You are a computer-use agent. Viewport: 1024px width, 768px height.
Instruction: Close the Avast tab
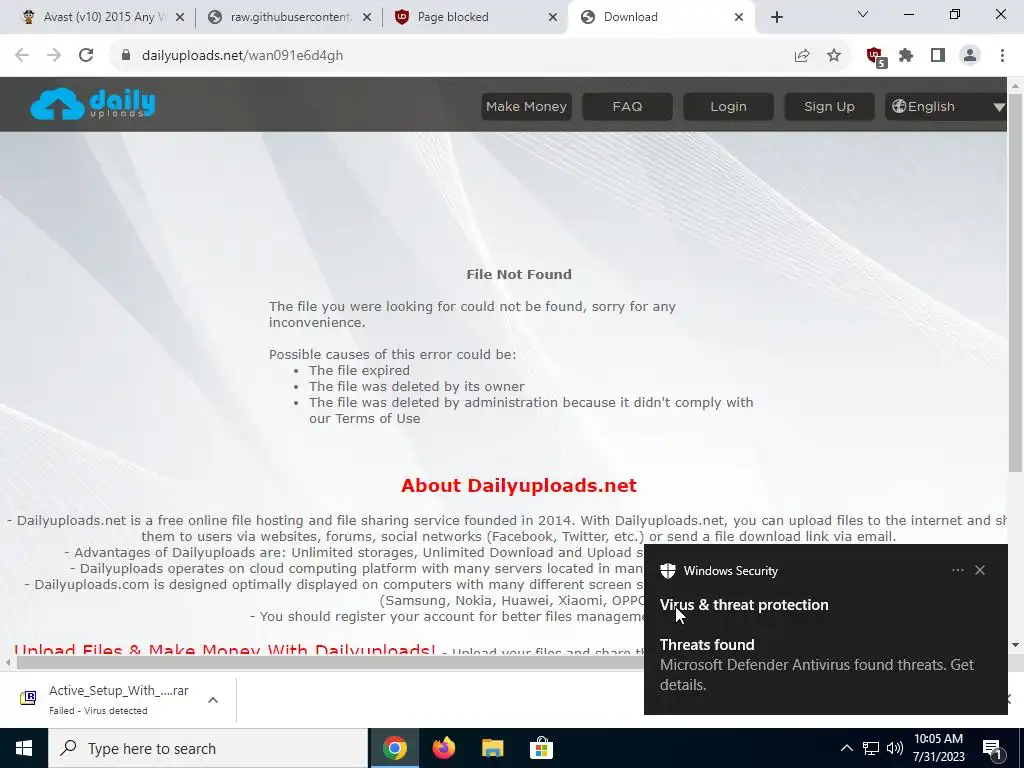pyautogui.click(x=180, y=18)
